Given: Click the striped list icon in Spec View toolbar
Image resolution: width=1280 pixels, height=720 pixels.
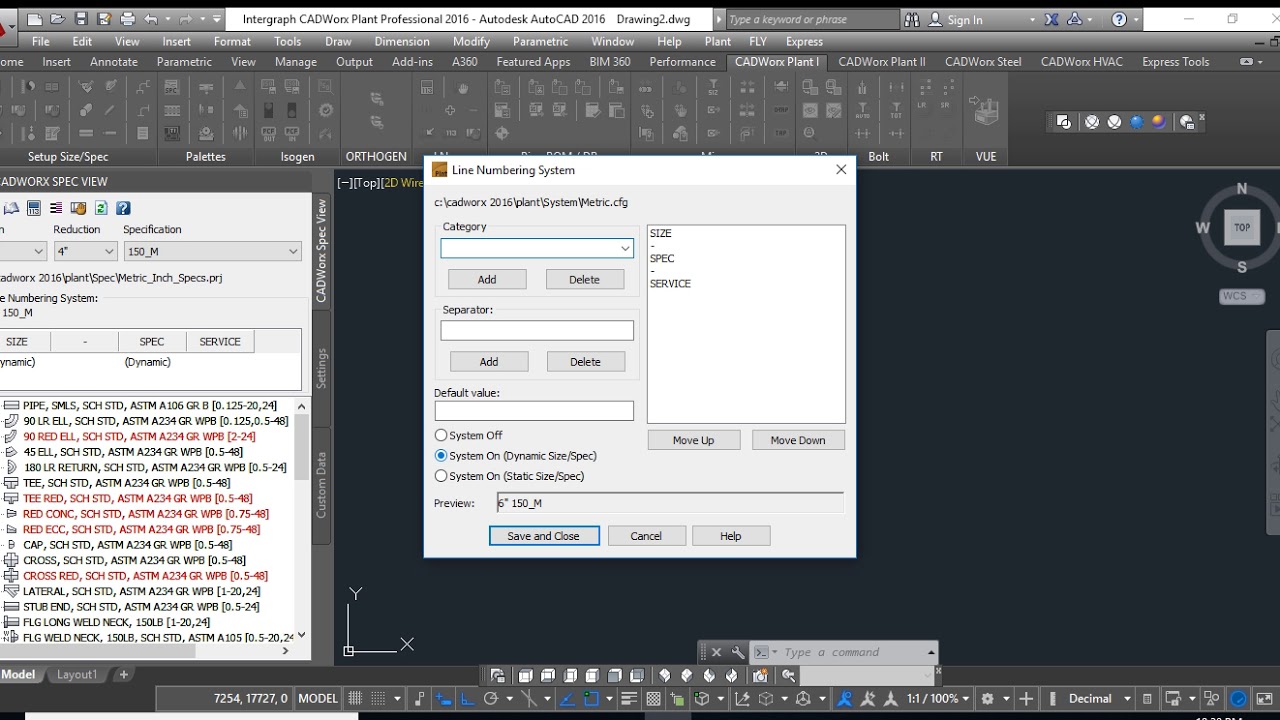Looking at the screenshot, I should 56,208.
